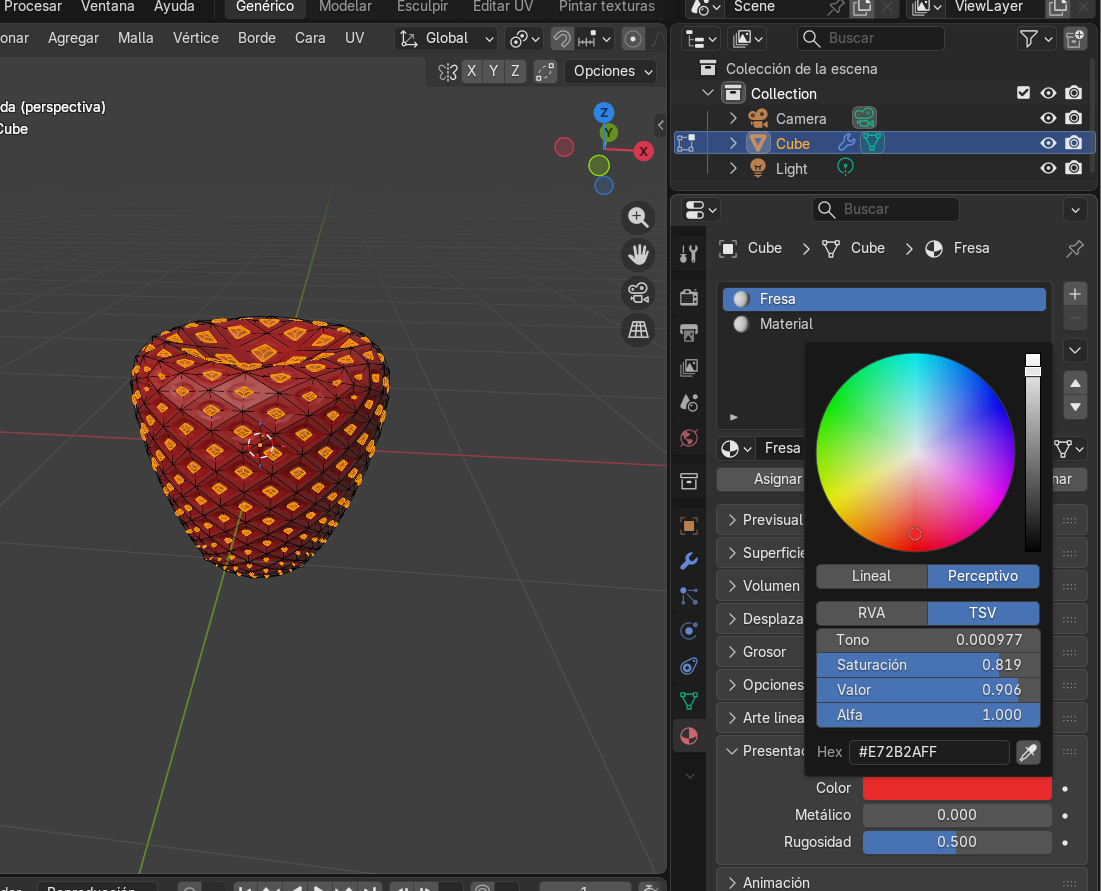Screen dimensions: 1101x891
Task: Toggle camera view with the camera icon
Action: point(637,292)
